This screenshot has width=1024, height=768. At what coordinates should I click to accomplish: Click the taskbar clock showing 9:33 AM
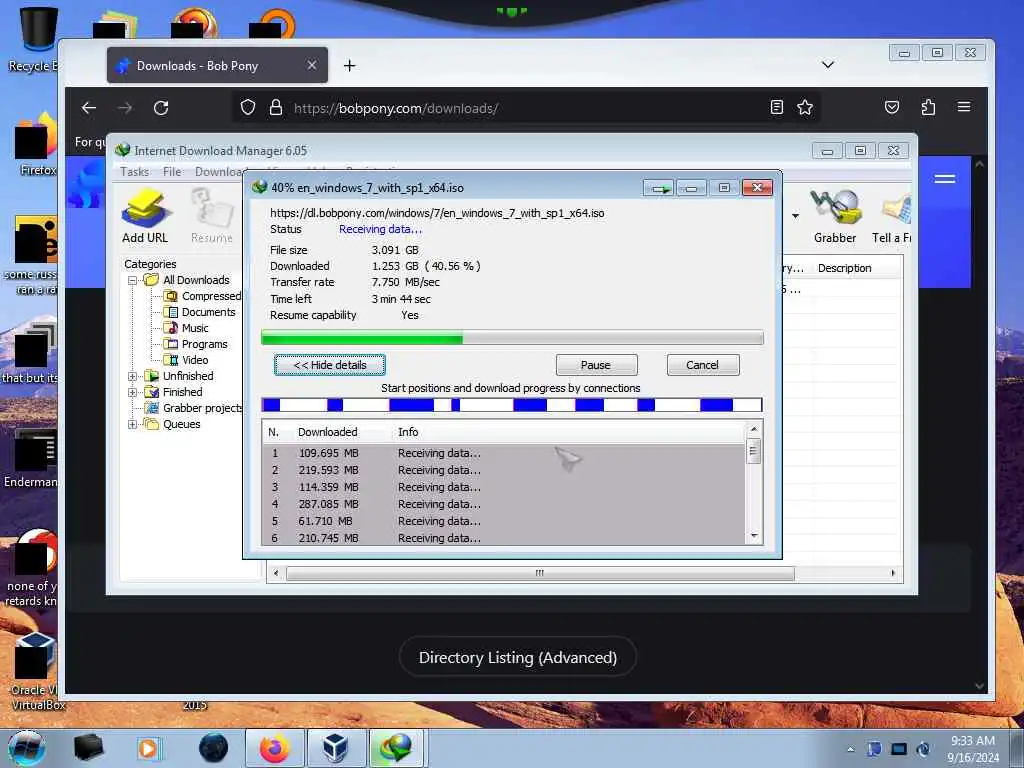(x=973, y=749)
